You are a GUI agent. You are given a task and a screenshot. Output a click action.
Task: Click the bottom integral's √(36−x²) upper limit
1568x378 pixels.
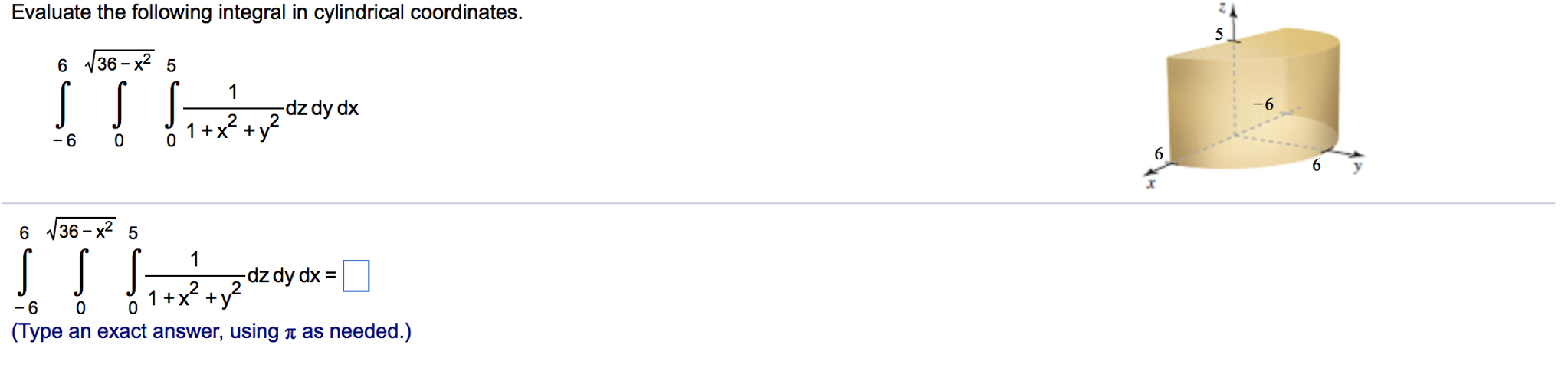[x=82, y=229]
